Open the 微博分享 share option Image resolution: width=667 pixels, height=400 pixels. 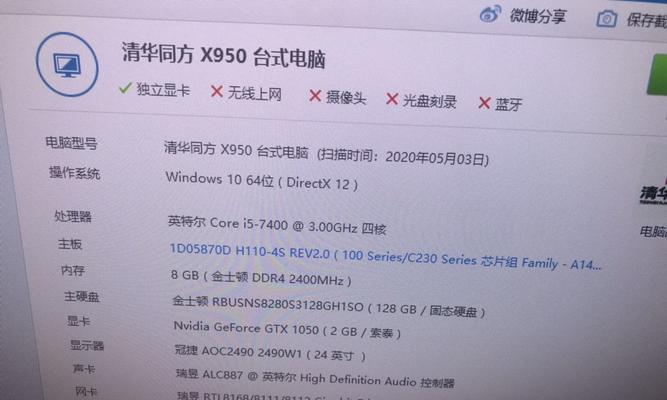[x=538, y=16]
